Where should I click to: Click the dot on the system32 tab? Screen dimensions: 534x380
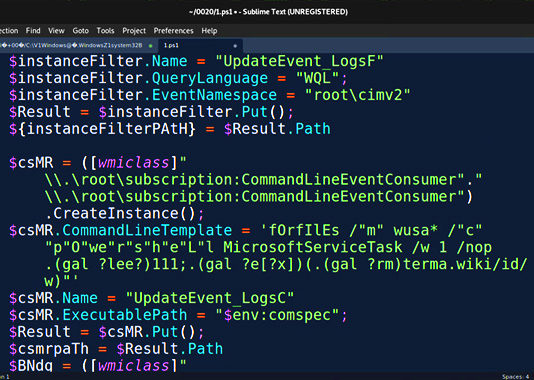coord(150,46)
